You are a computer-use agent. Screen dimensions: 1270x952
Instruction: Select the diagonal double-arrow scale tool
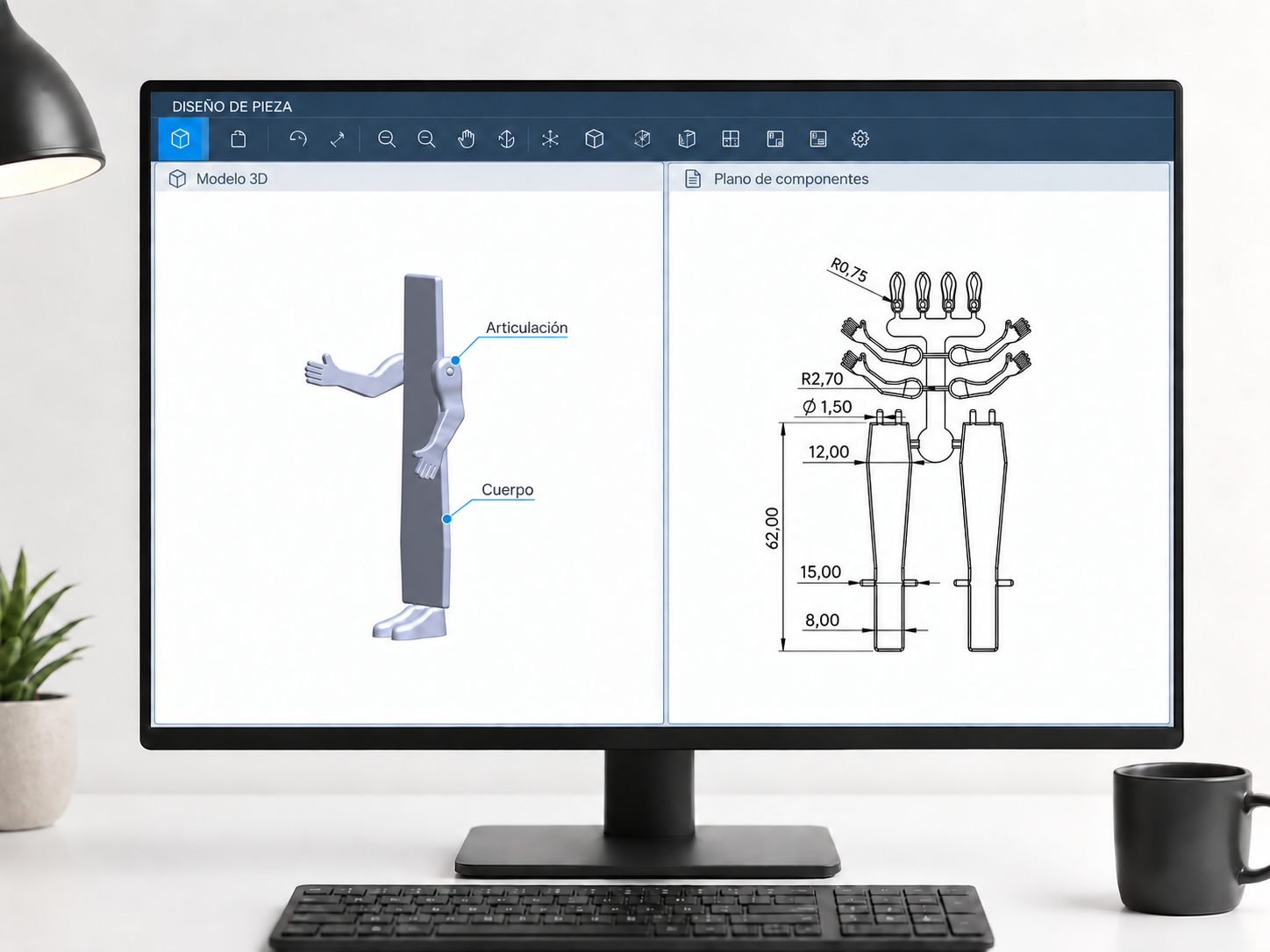click(338, 139)
